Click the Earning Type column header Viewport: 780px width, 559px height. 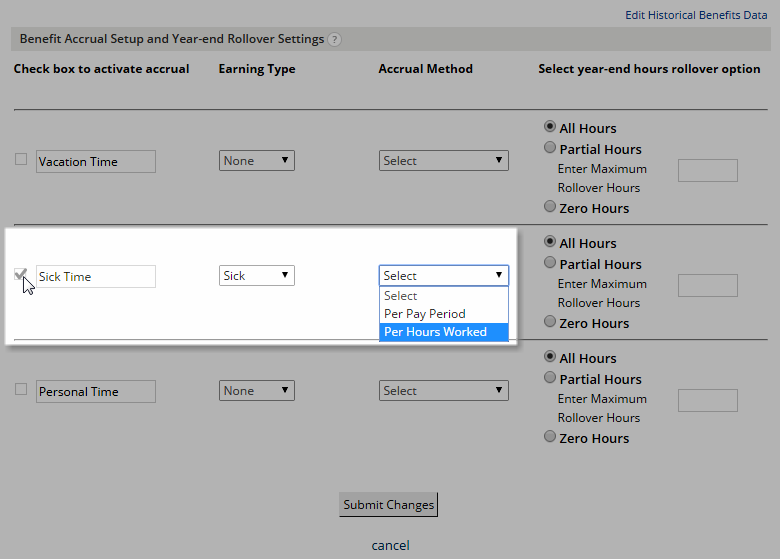pos(257,69)
